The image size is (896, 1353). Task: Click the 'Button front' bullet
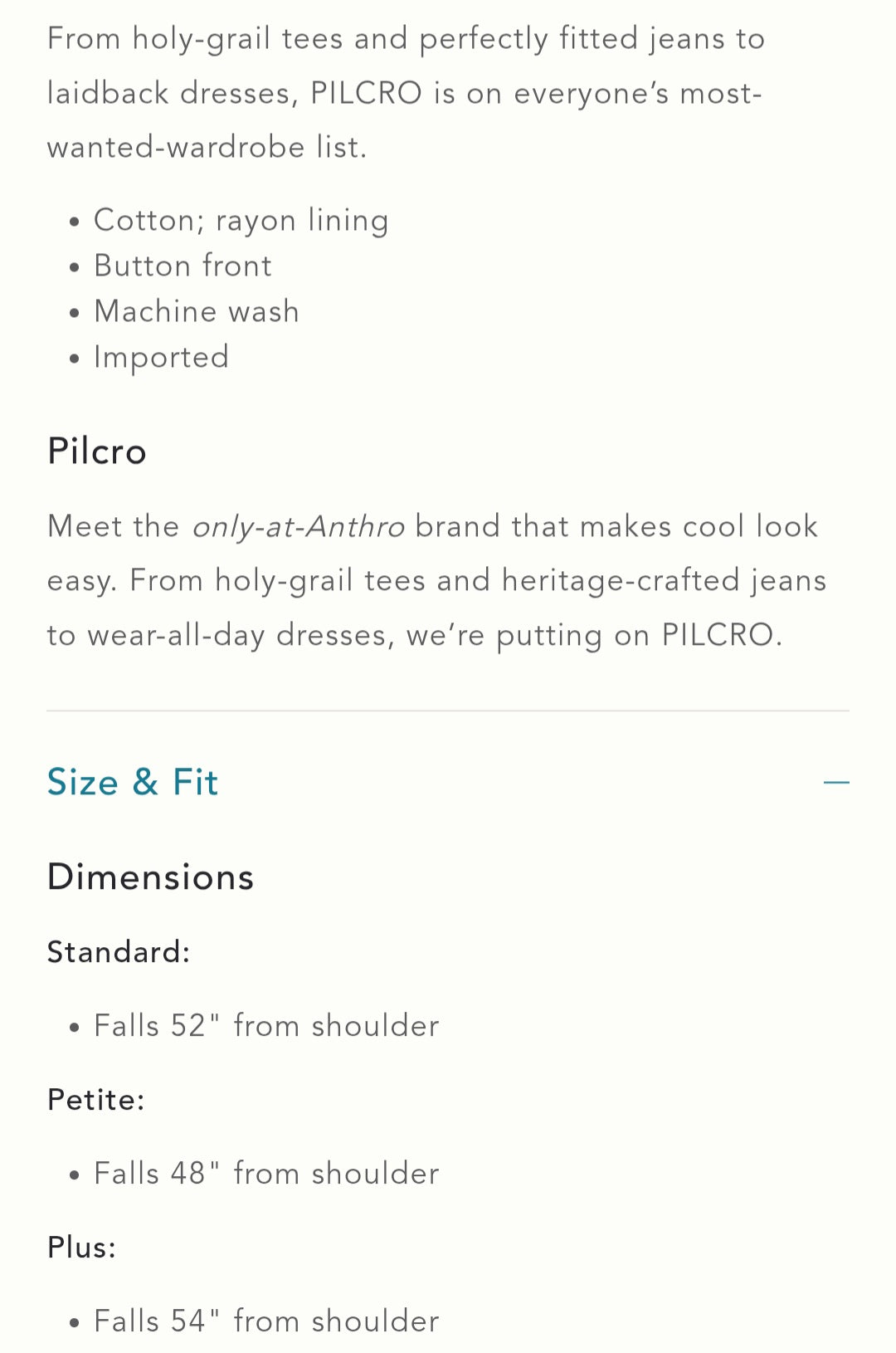click(x=183, y=266)
